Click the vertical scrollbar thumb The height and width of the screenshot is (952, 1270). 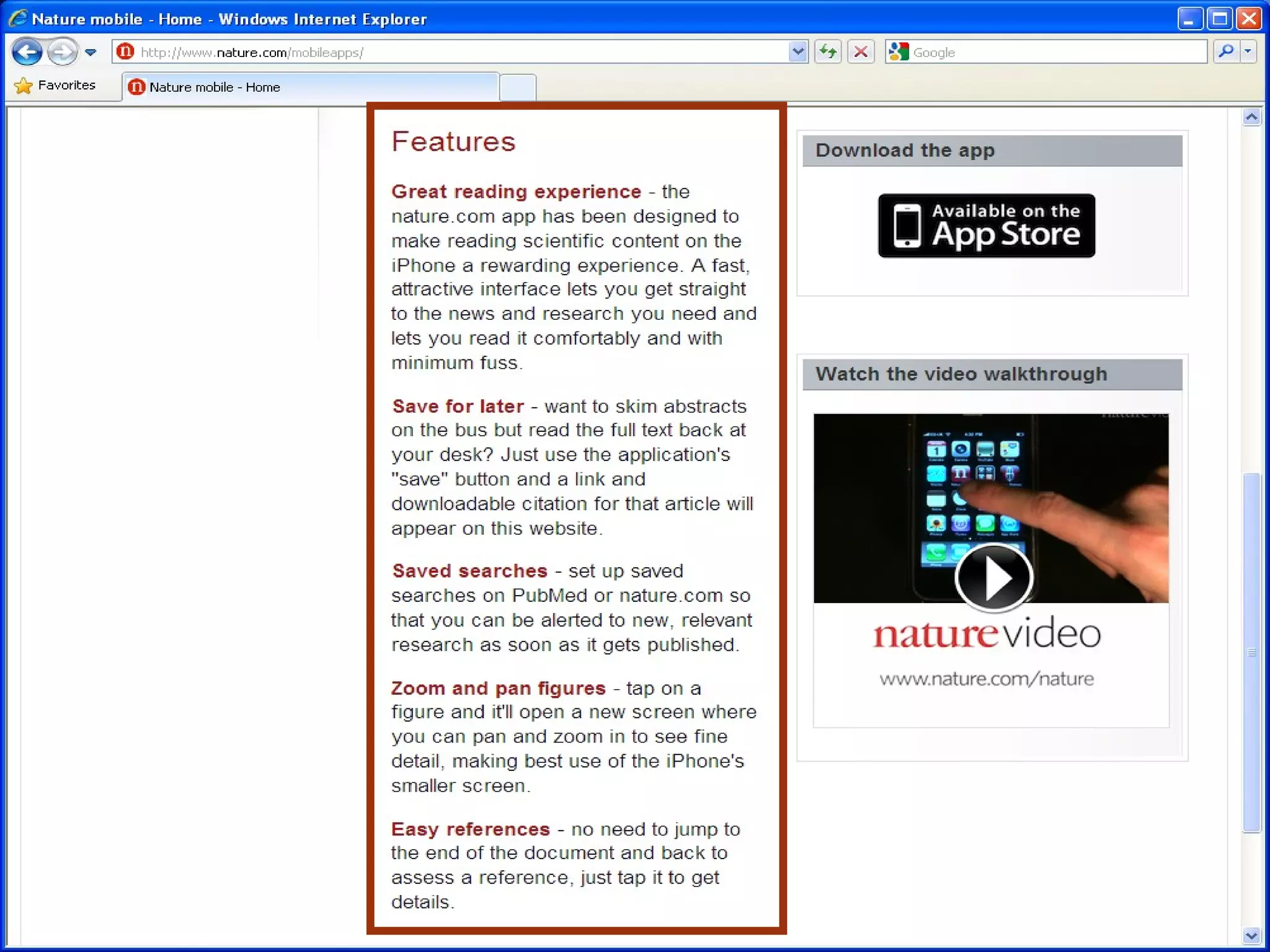[x=1251, y=652]
